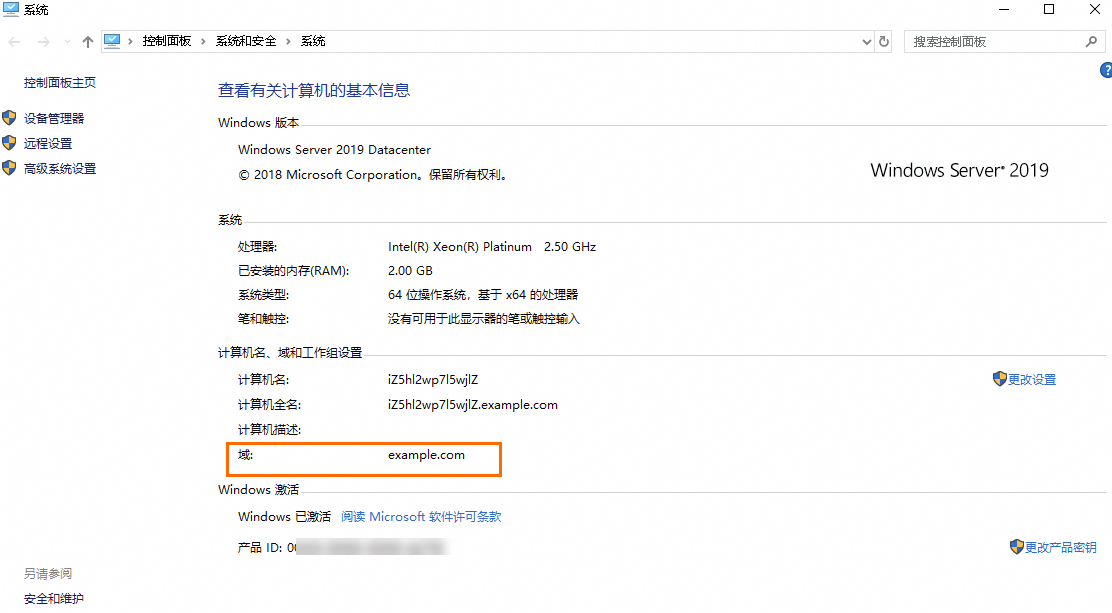Open 高级系统设置 link
Screen dimensions: 1112x613
click(60, 169)
